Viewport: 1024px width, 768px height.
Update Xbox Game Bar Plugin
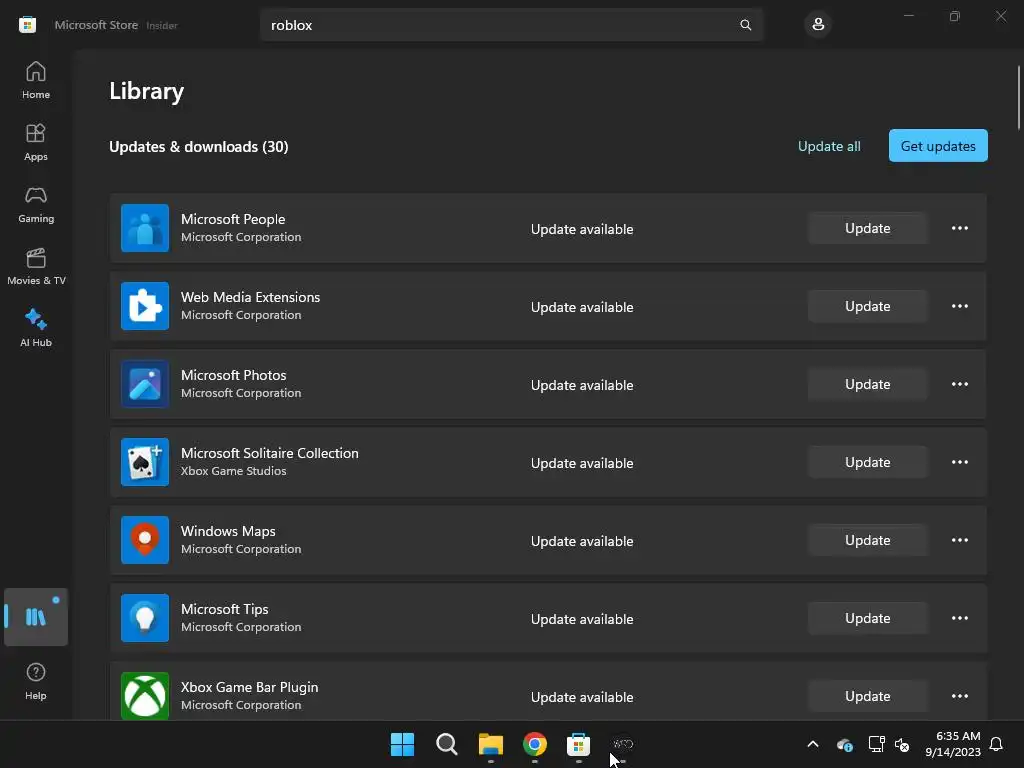(867, 696)
